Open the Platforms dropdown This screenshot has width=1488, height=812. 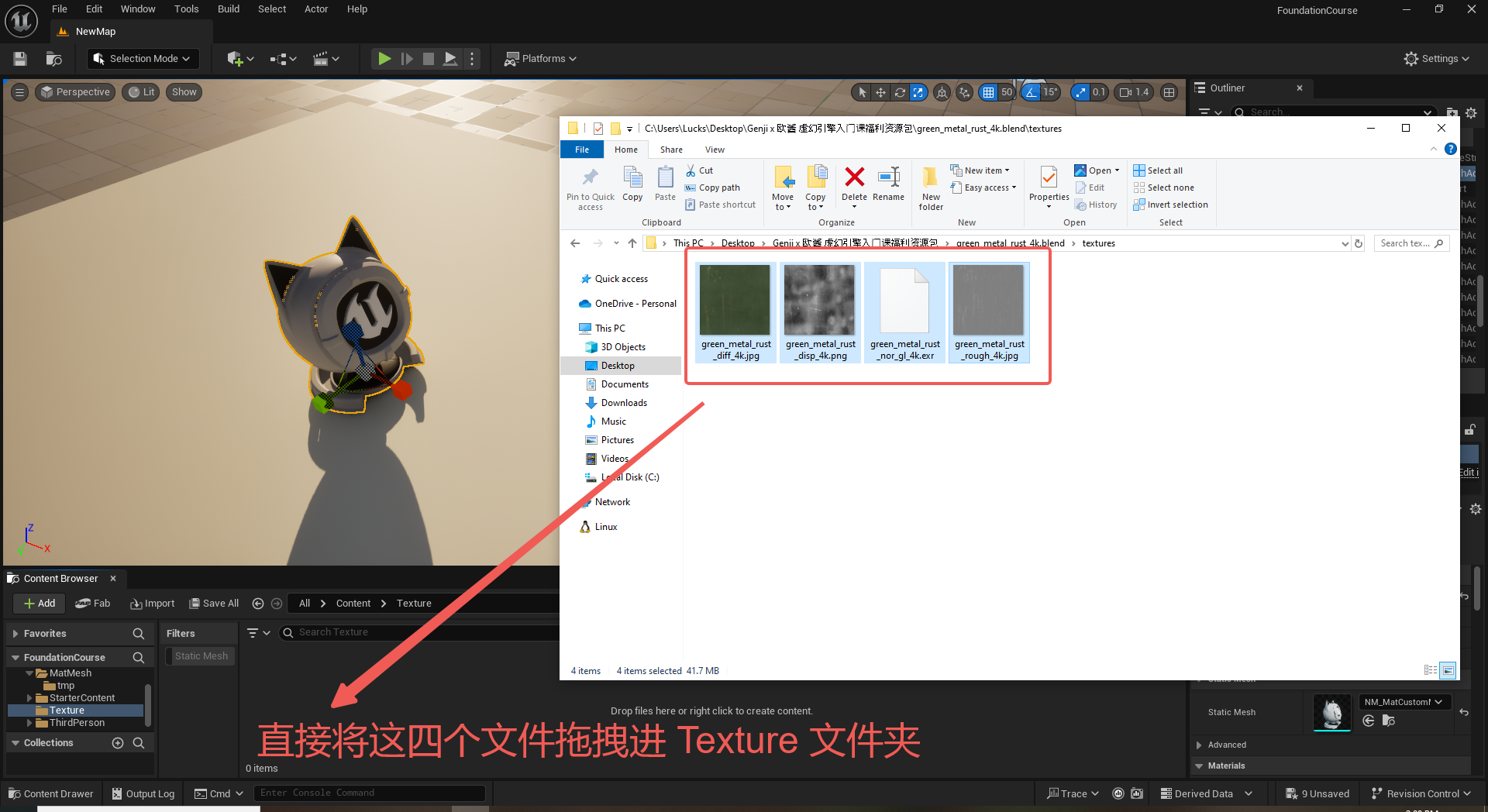[541, 59]
